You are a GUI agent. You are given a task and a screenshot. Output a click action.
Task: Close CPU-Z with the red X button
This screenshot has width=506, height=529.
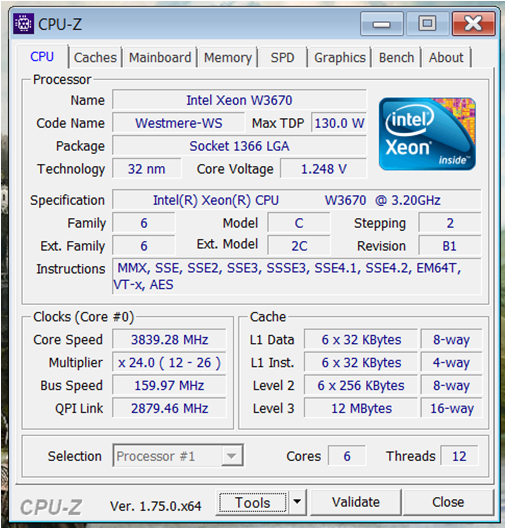[x=473, y=24]
